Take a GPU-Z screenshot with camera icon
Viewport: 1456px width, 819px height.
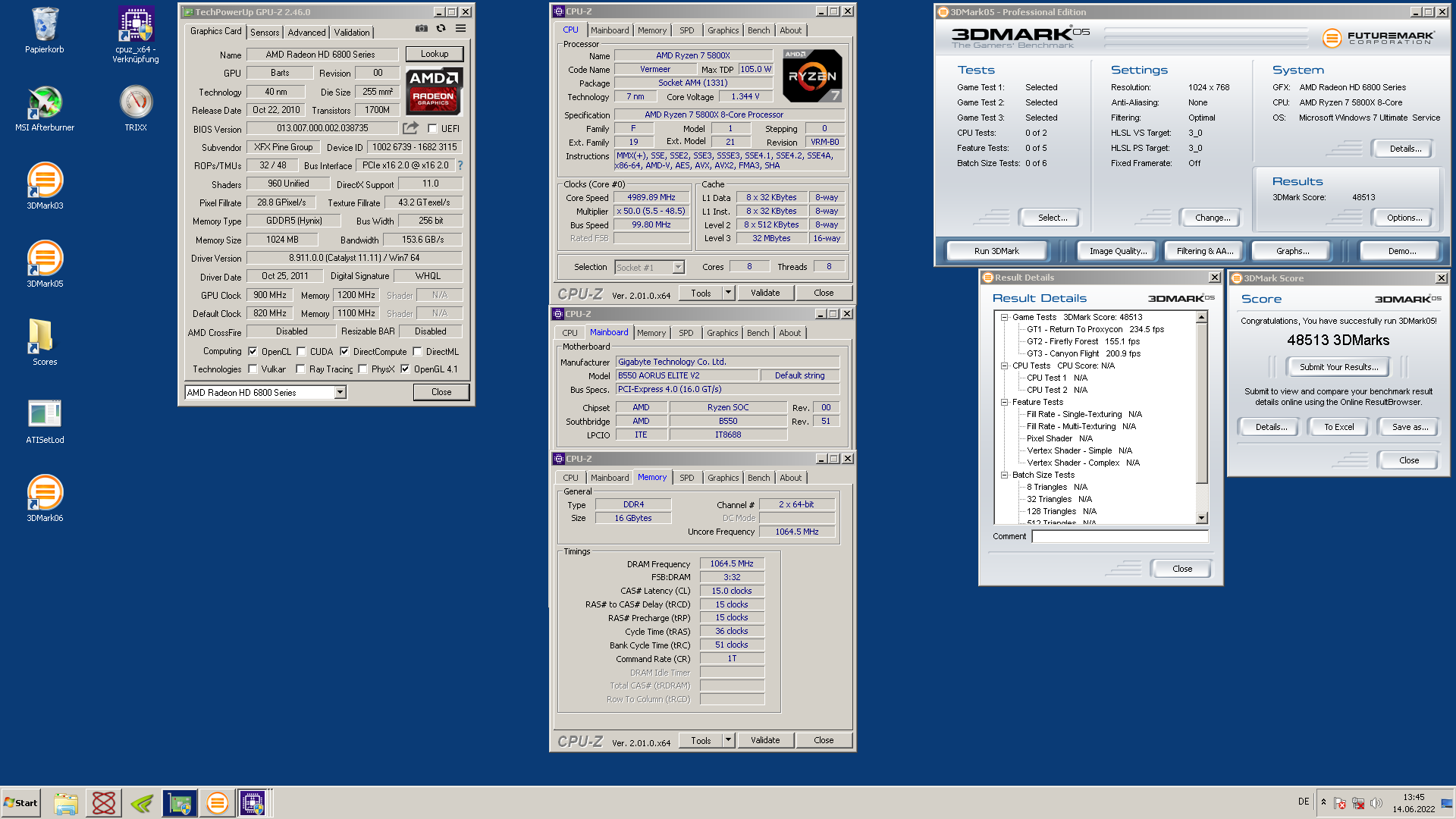click(x=422, y=29)
